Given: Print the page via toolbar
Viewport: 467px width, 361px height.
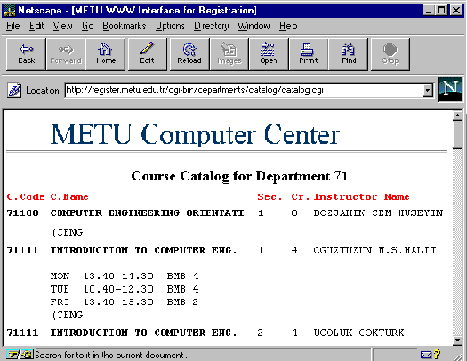Looking at the screenshot, I should point(308,54).
